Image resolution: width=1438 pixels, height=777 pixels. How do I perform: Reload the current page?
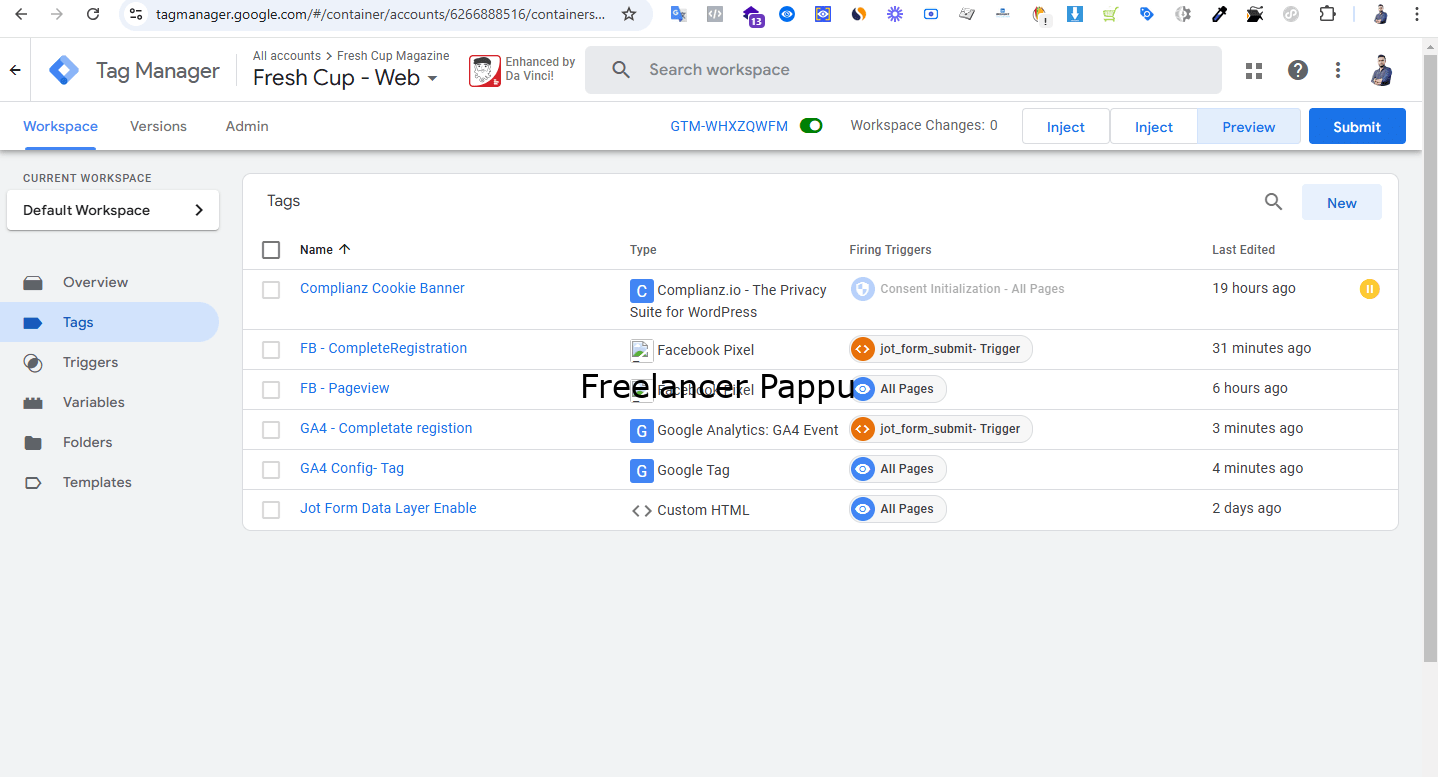point(93,14)
